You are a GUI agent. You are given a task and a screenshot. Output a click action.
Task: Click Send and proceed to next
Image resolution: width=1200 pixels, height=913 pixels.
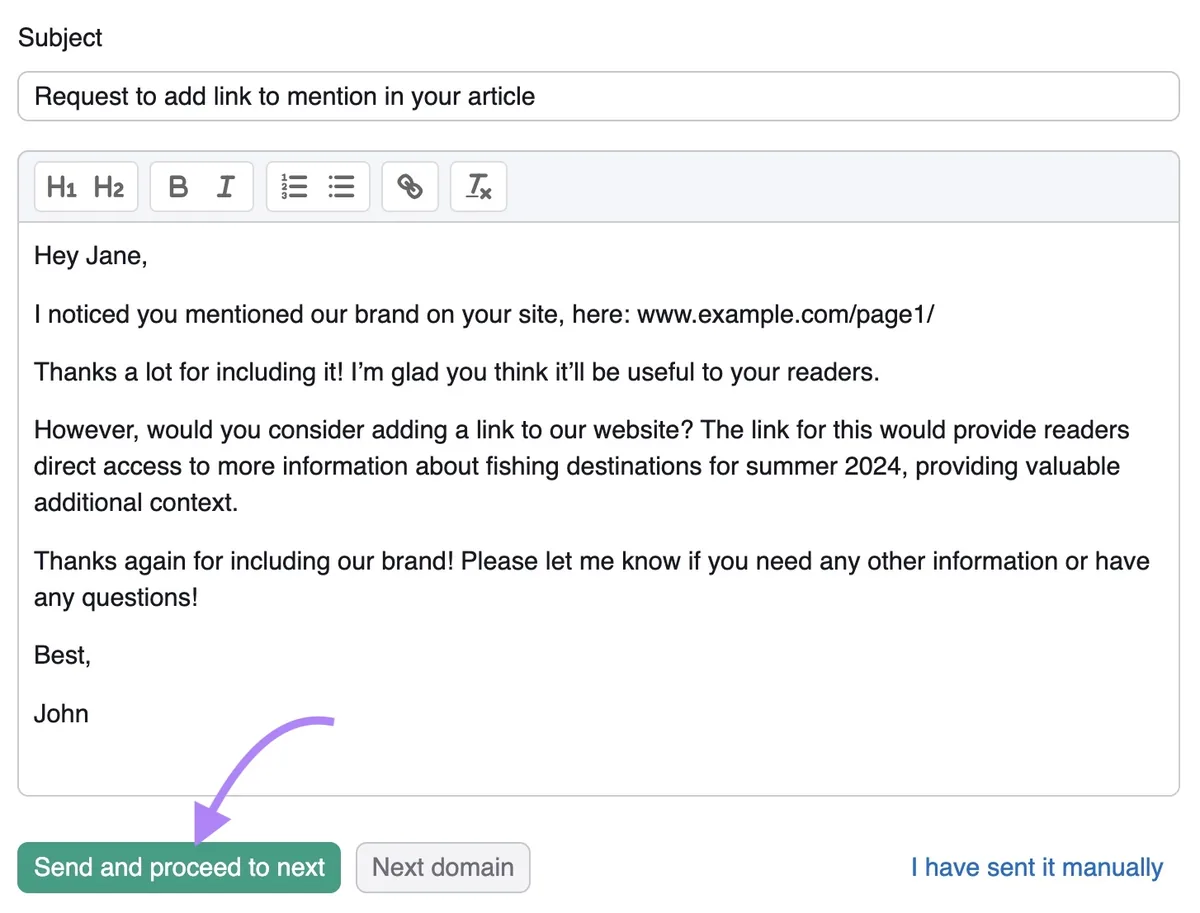click(179, 867)
